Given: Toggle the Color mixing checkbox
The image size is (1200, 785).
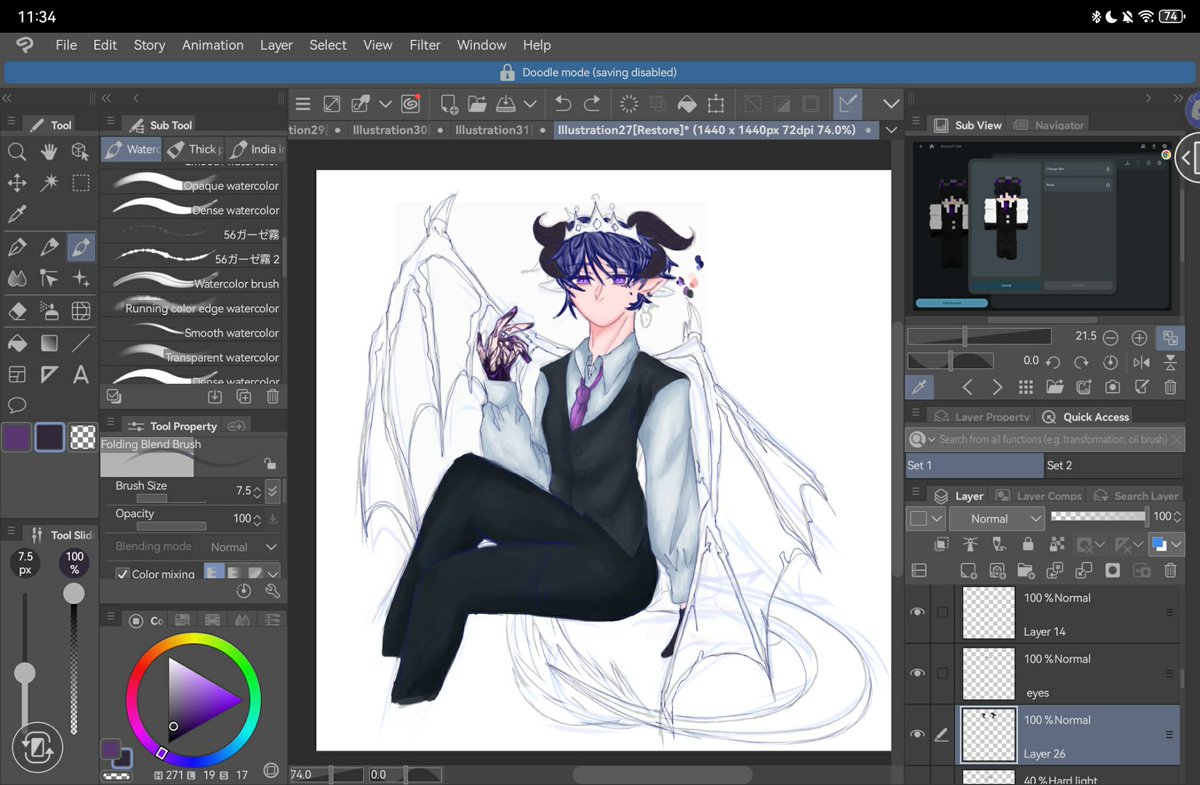Looking at the screenshot, I should tap(123, 574).
